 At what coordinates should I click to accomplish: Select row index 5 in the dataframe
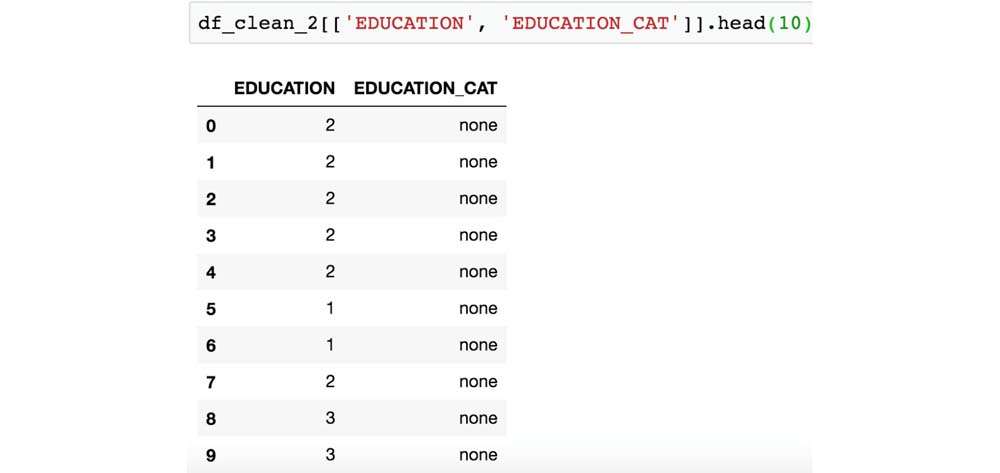click(211, 309)
